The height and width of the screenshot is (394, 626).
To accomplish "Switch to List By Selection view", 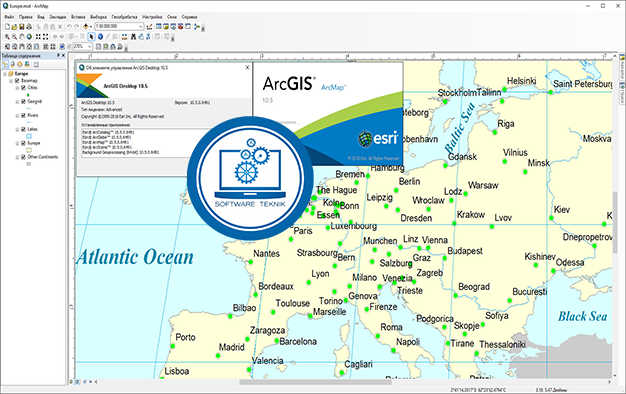I will [x=27, y=64].
